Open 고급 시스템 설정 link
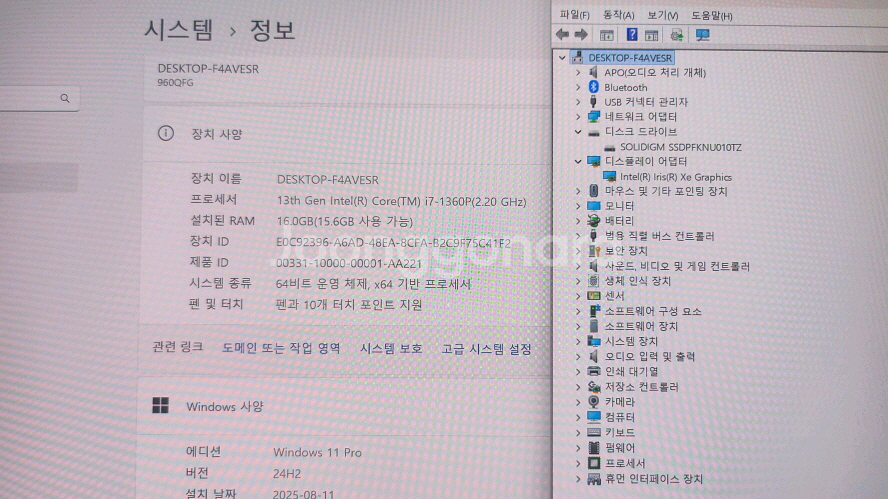888x499 pixels. [x=486, y=348]
